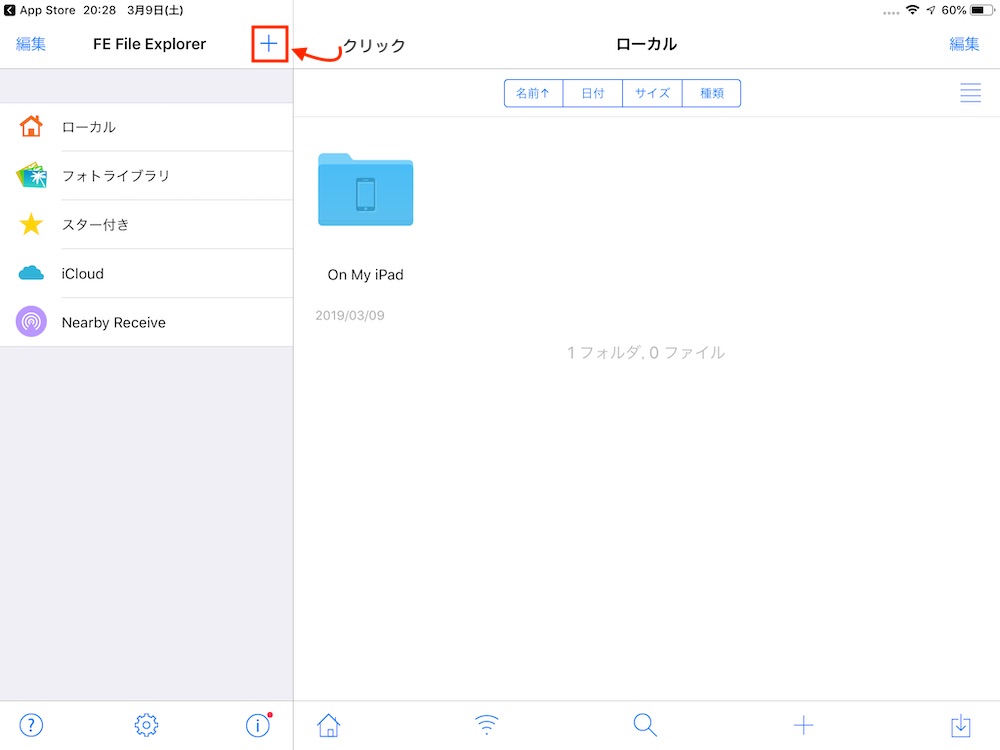
Task: Sort by 日付 tab
Action: coord(592,93)
